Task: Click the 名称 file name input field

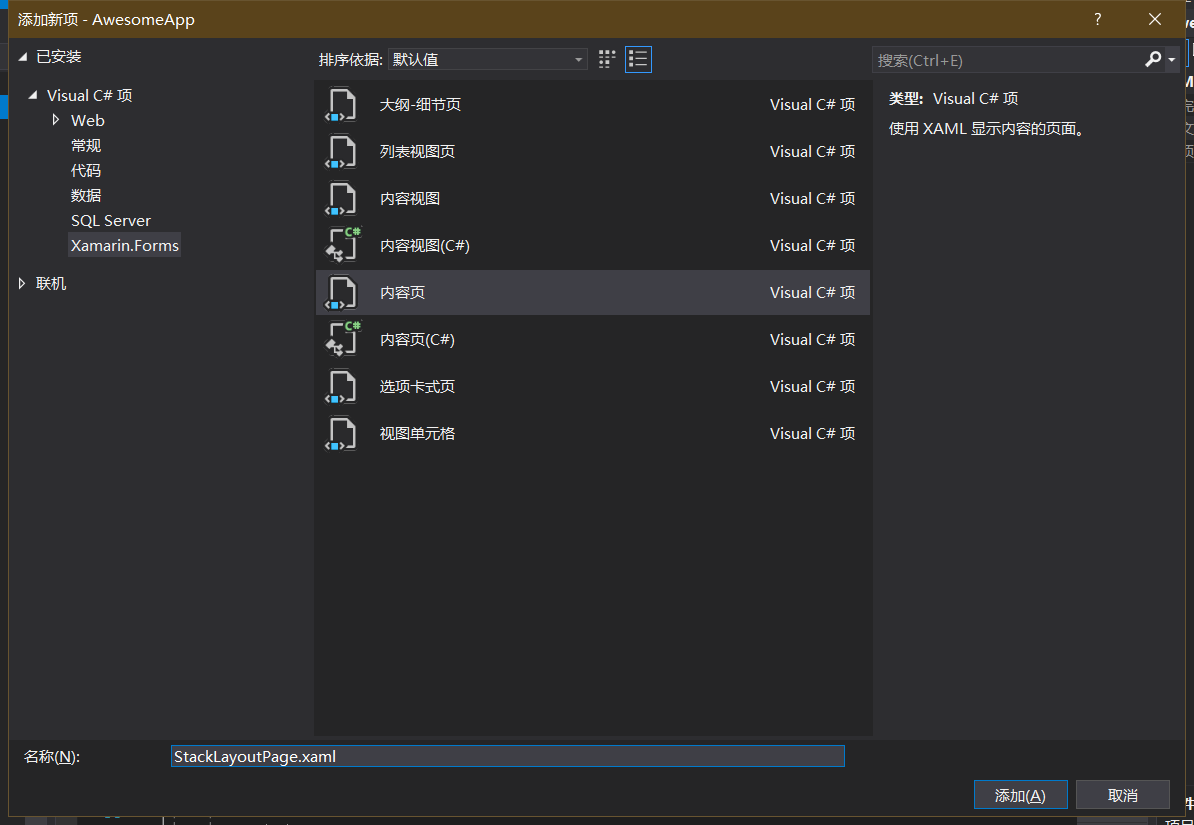Action: coord(507,756)
